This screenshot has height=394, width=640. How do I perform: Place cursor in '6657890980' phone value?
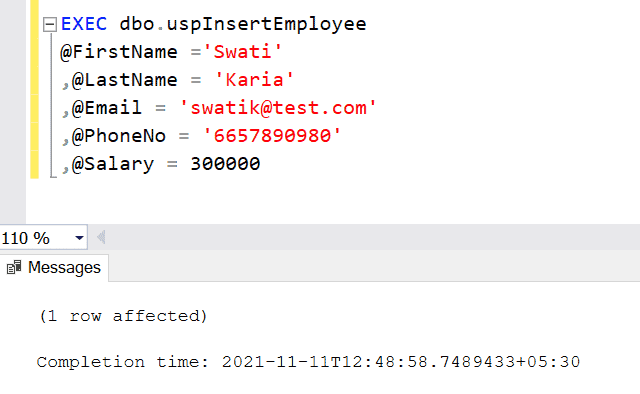pos(272,136)
